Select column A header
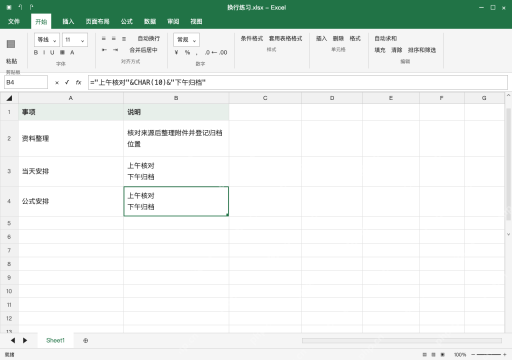This screenshot has width=512, height=360. 71,98
